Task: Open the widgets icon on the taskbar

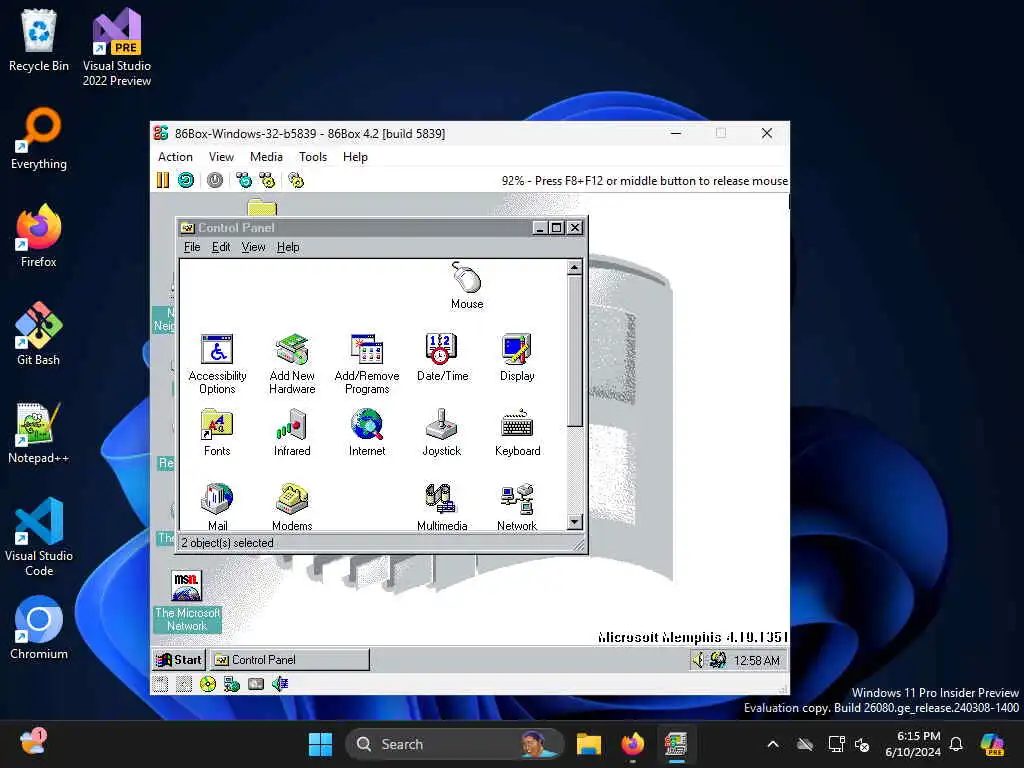Action: coord(33,743)
